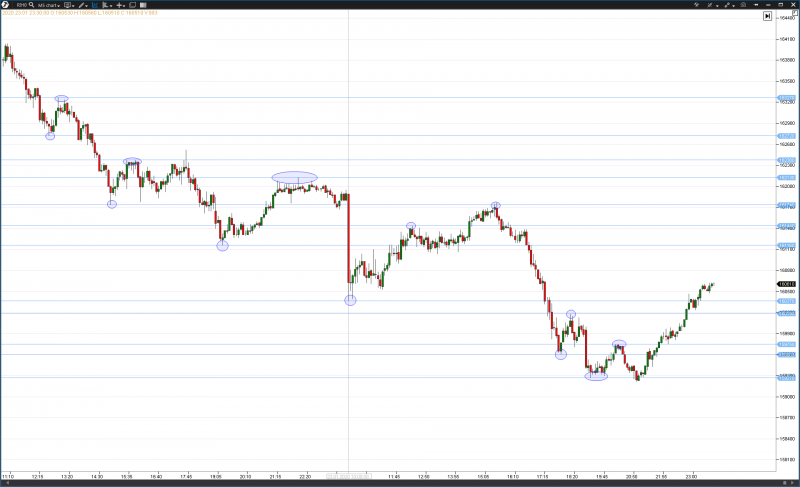Open the drawing settings icon in top right
This screenshot has width=800, height=487.
click(711, 5)
